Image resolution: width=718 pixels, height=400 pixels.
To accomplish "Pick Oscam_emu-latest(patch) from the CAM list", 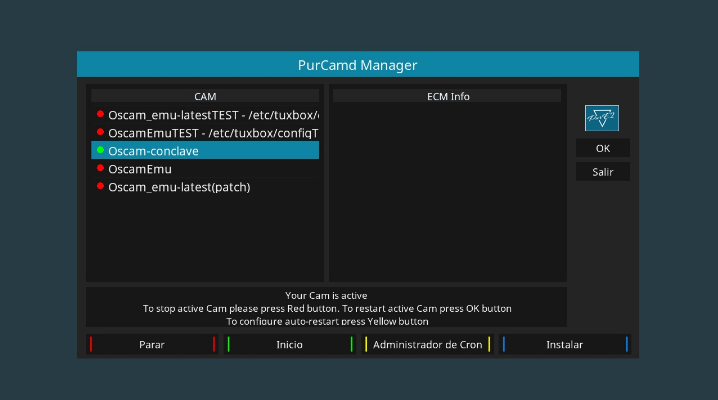I will point(179,187).
